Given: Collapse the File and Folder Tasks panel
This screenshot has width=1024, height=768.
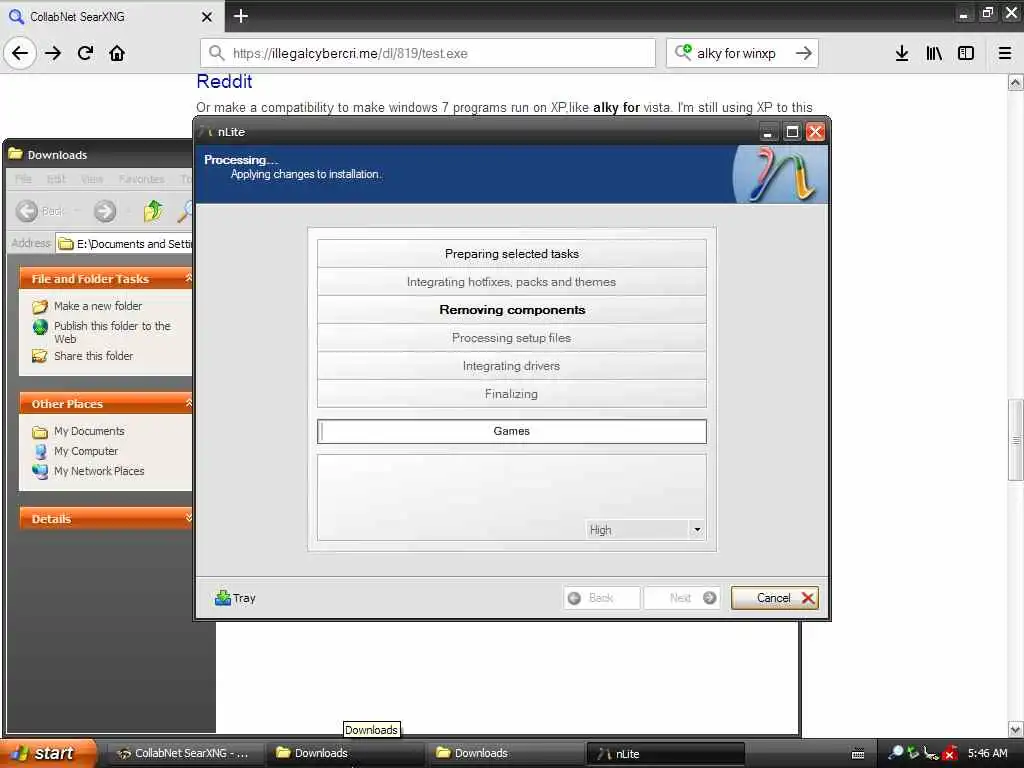Looking at the screenshot, I should click(188, 278).
